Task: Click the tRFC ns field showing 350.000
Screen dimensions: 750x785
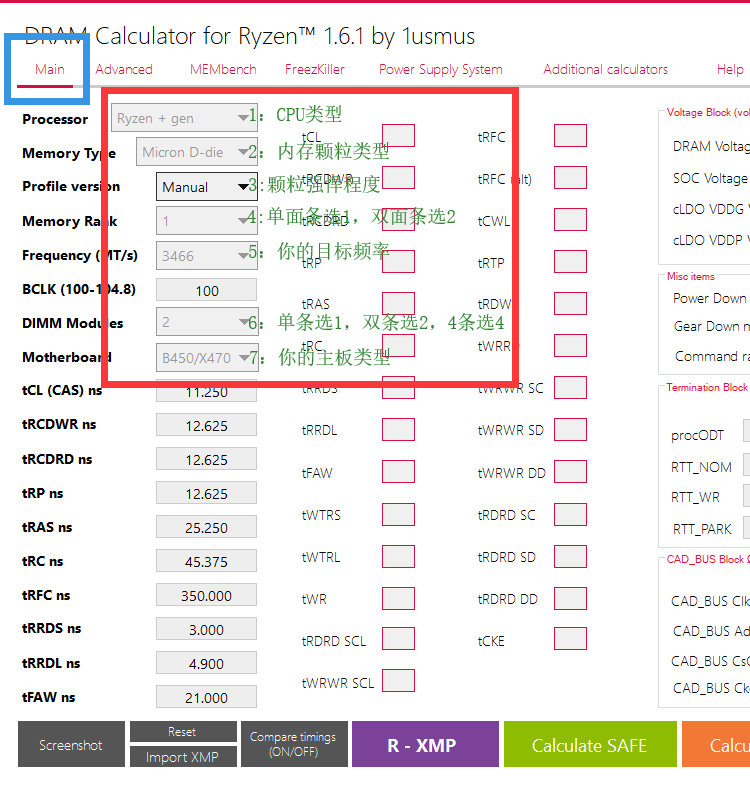Action: (206, 595)
